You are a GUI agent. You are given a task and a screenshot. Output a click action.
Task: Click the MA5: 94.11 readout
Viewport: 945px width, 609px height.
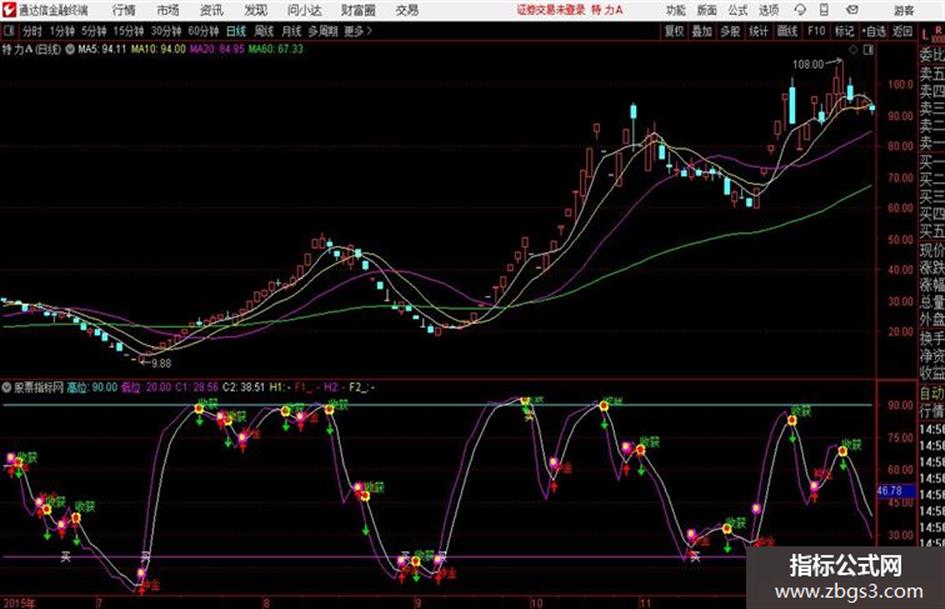pyautogui.click(x=102, y=49)
